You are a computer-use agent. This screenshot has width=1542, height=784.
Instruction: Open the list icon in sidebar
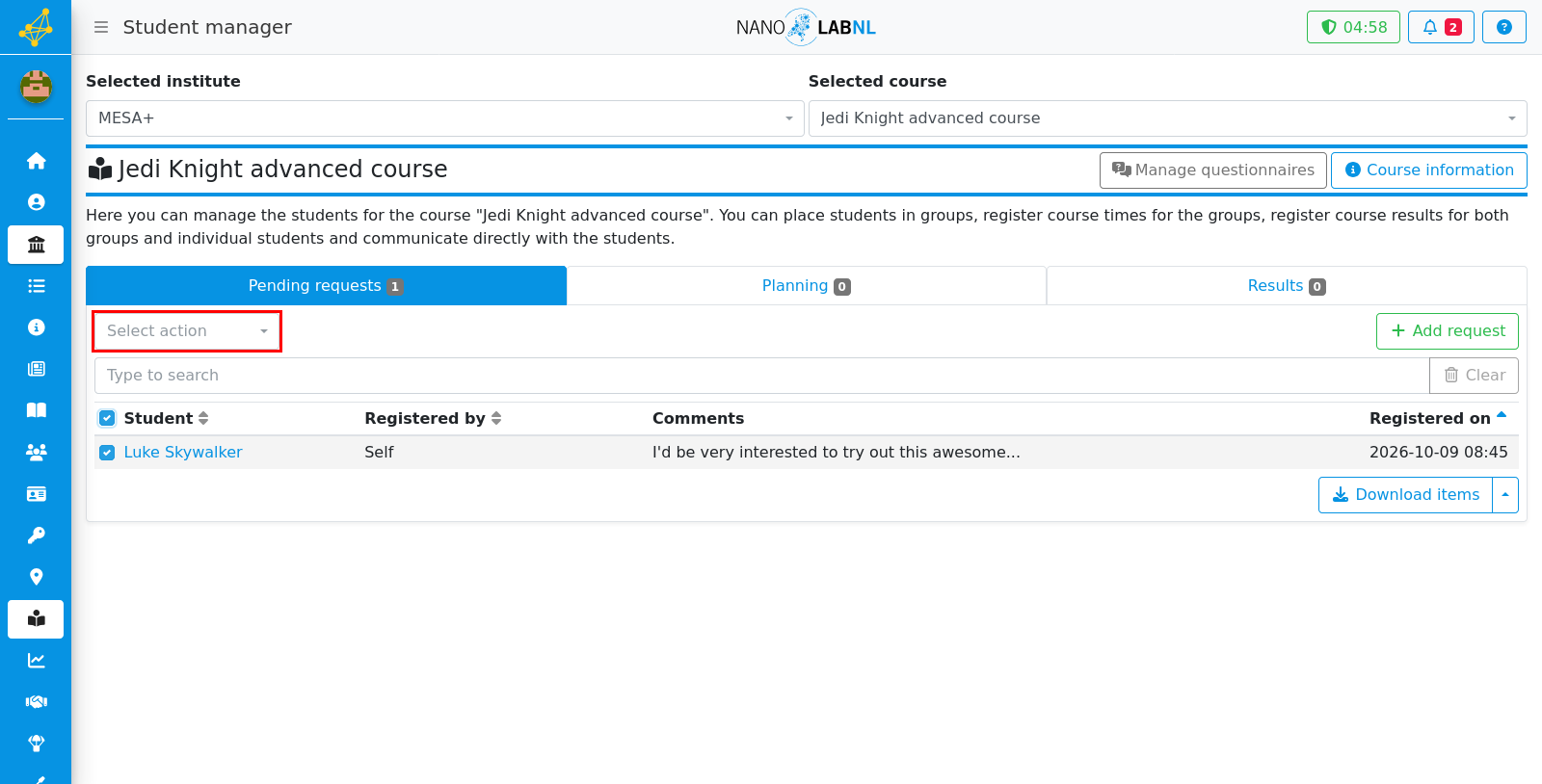[37, 286]
